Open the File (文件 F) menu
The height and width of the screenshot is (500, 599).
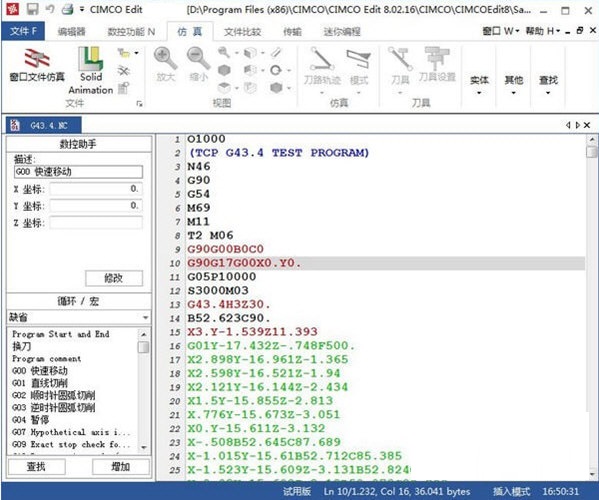23,31
